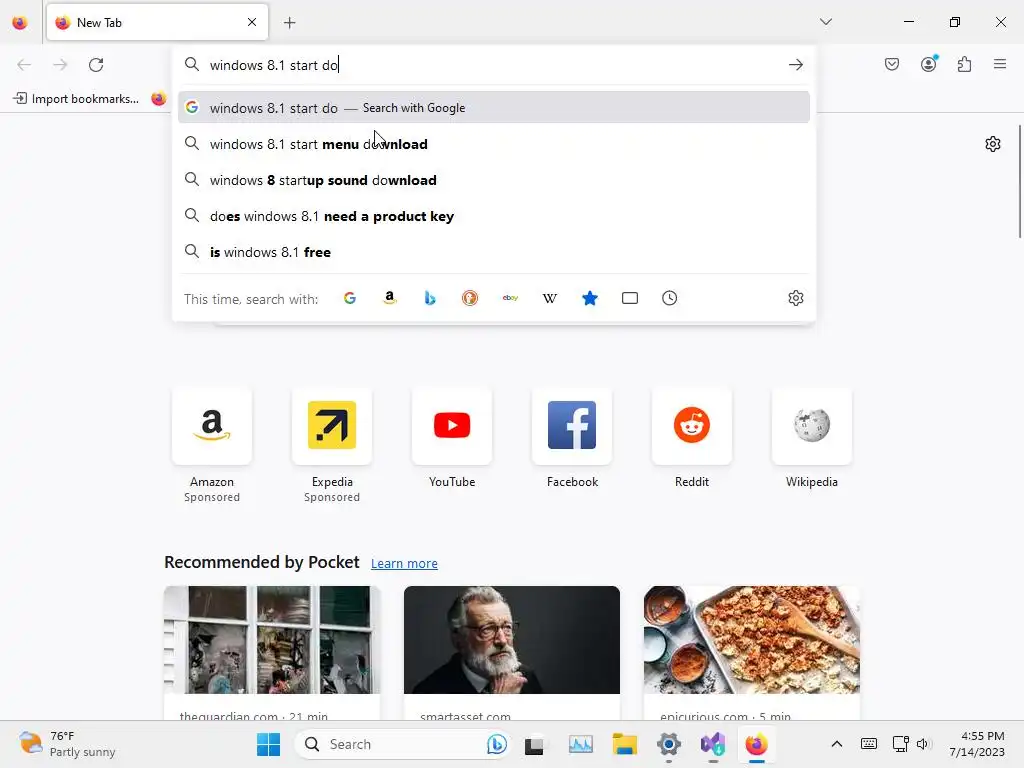
Task: Search history via clock icon
Action: coord(669,298)
